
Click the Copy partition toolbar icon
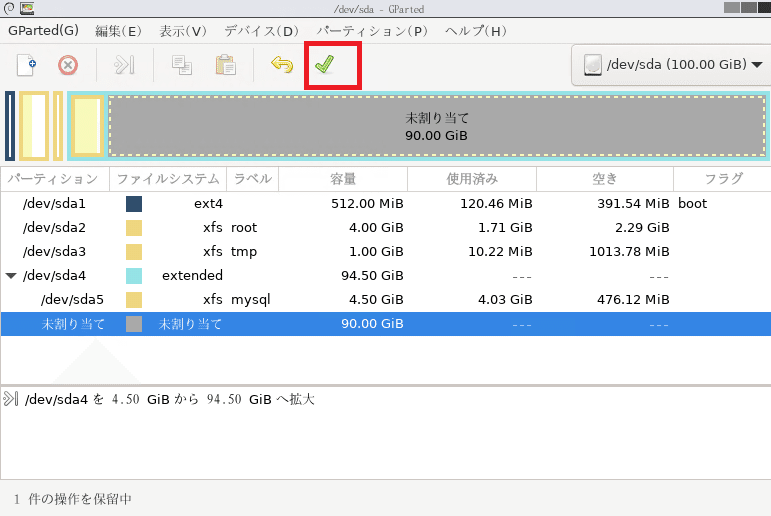(x=181, y=65)
